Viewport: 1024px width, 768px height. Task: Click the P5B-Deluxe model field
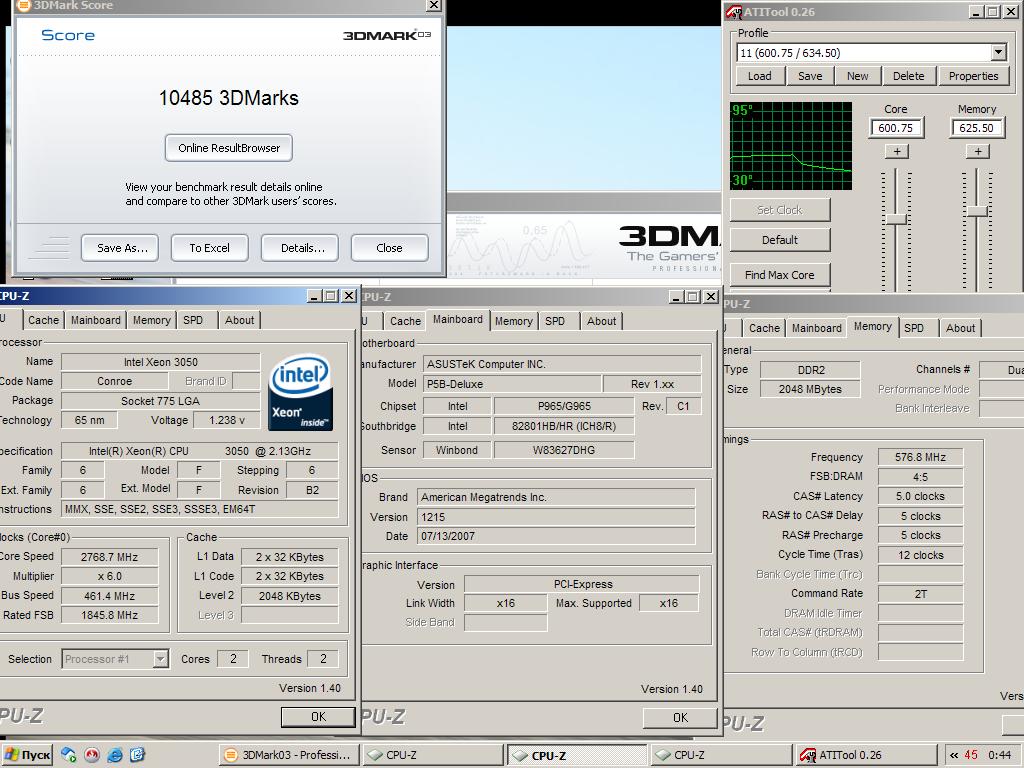pyautogui.click(x=512, y=384)
